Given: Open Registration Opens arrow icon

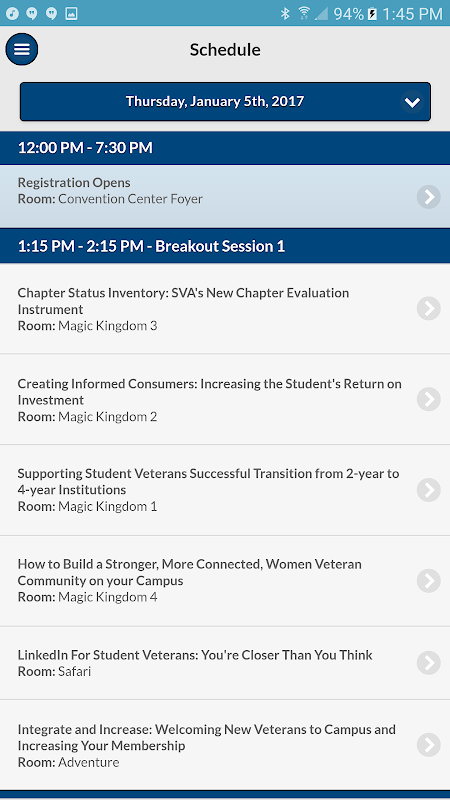Looking at the screenshot, I should [429, 197].
